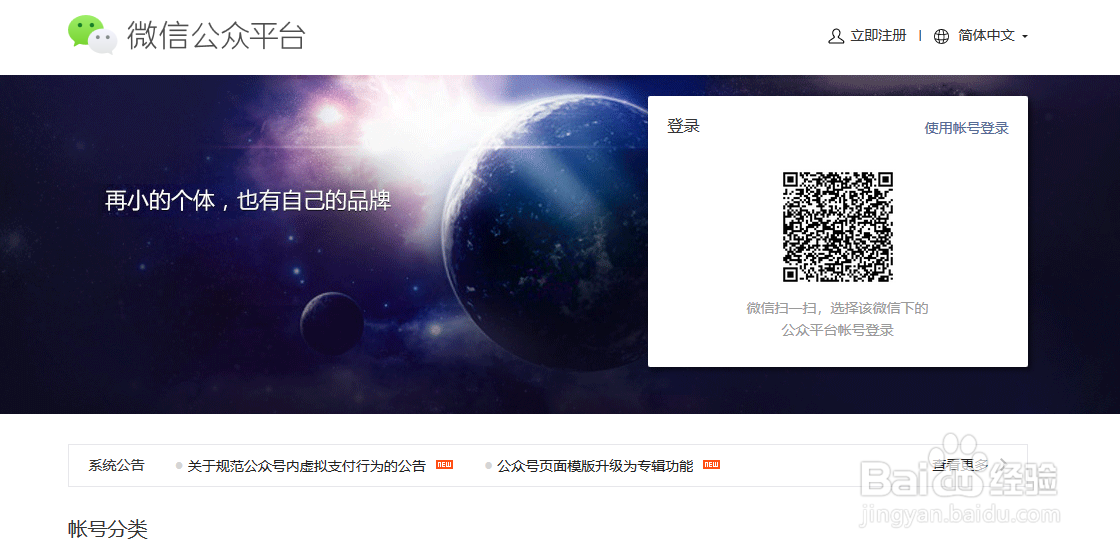
Task: Click the hint line 公众平台帐号登录
Action: coord(838,330)
